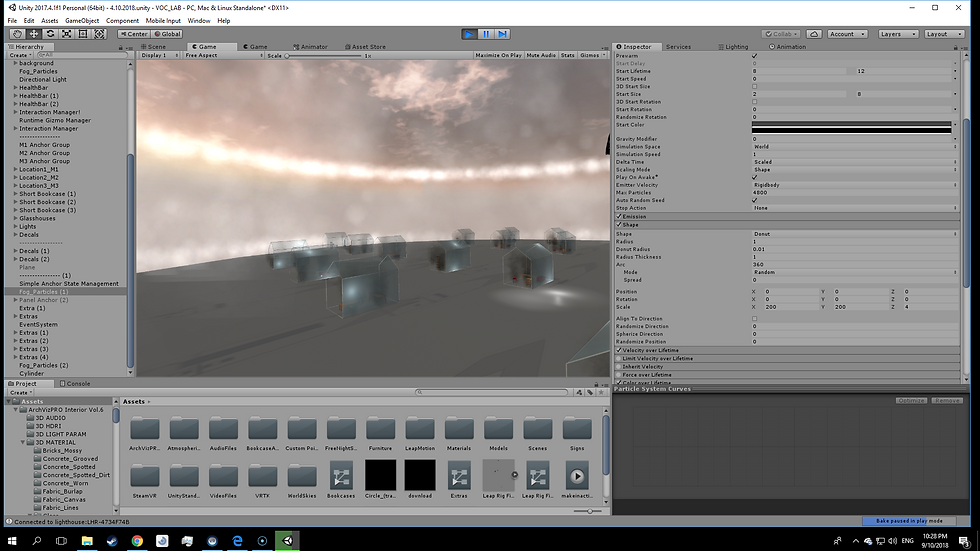Toggle the 3D Start Rotation checkbox
Viewport: 980px width, 551px height.
click(x=754, y=101)
